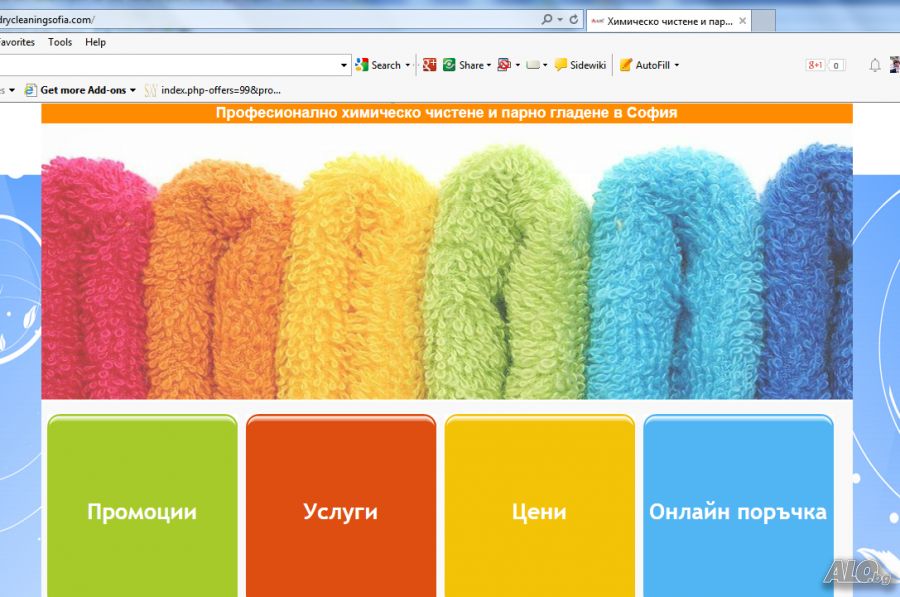Click the Google Search toolbar button

click(378, 65)
